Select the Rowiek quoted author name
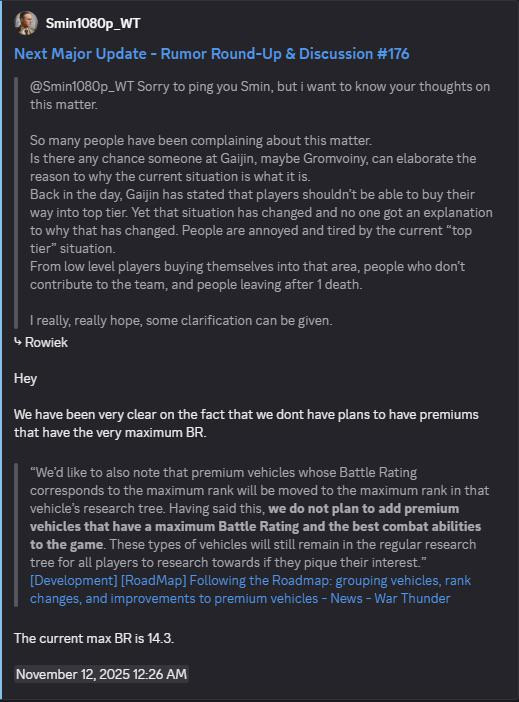Image resolution: width=519 pixels, height=702 pixels. [47, 342]
